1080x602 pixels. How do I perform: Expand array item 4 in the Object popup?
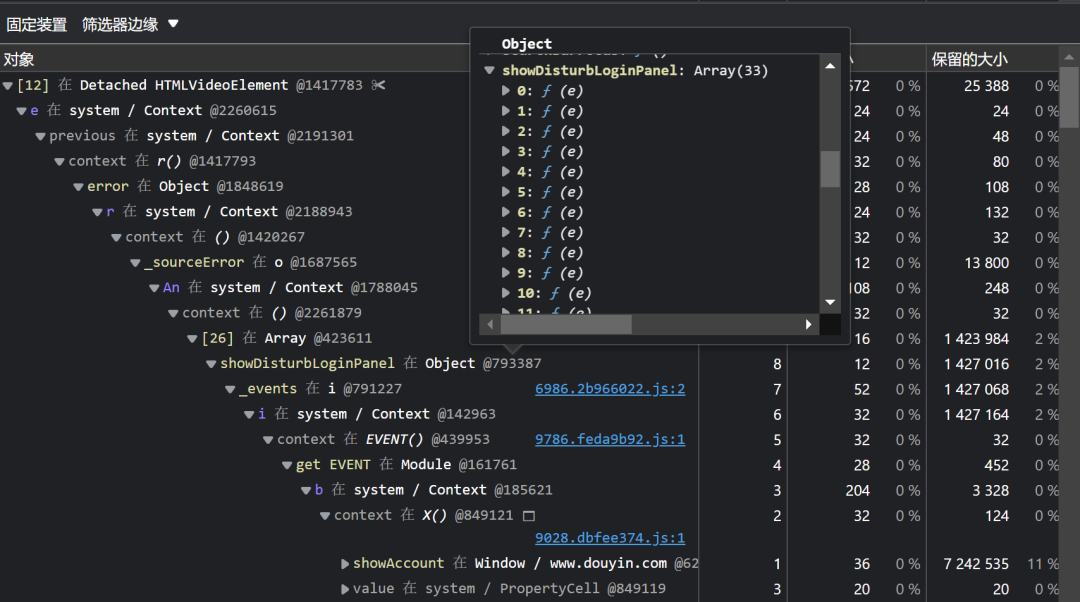[x=506, y=172]
